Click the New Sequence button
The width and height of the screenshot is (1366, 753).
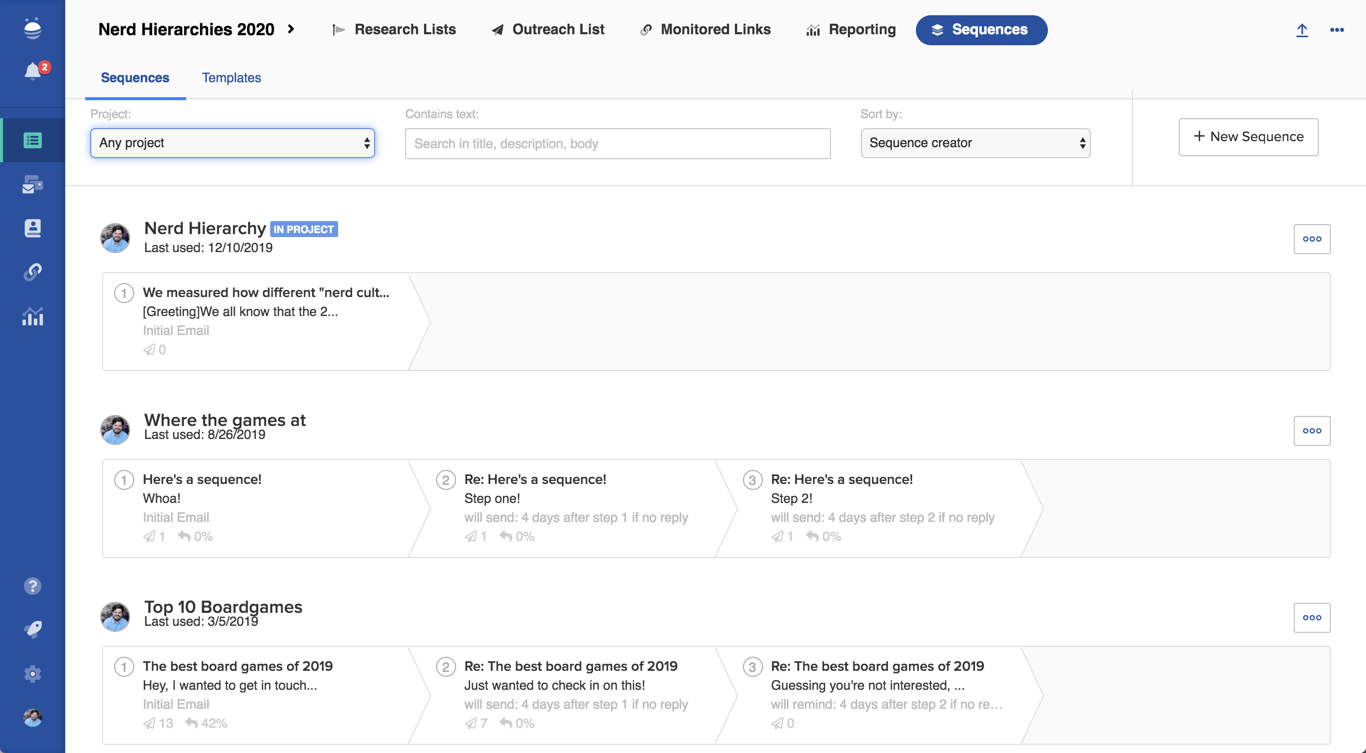[1248, 137]
